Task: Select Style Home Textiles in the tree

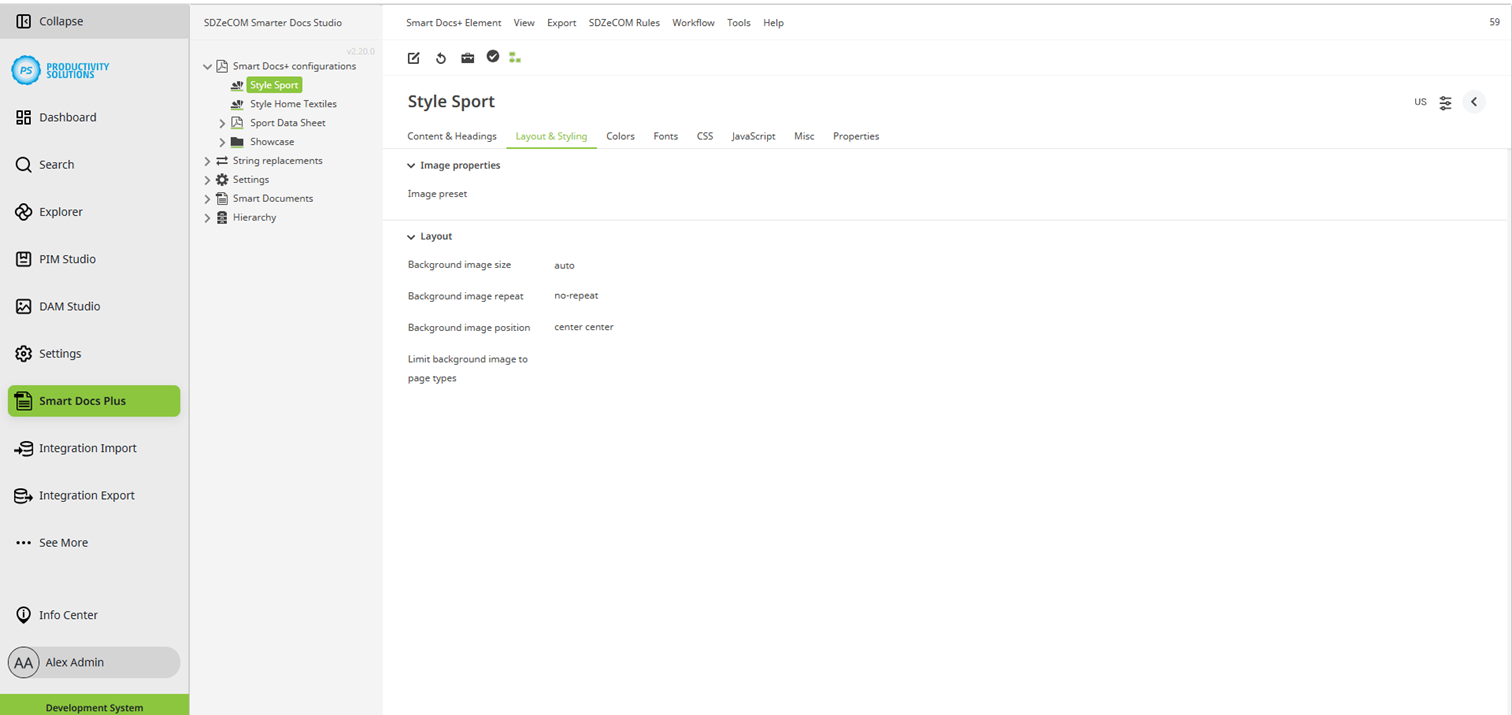Action: click(293, 104)
